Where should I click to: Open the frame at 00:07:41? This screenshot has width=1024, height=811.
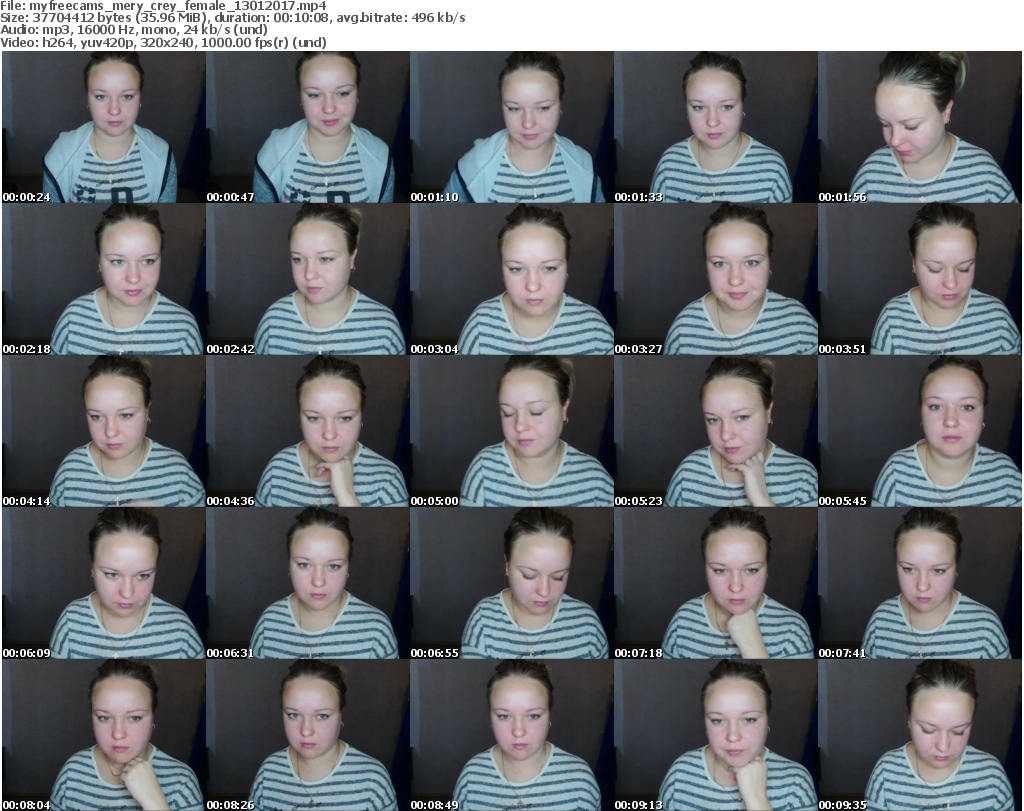[x=920, y=583]
